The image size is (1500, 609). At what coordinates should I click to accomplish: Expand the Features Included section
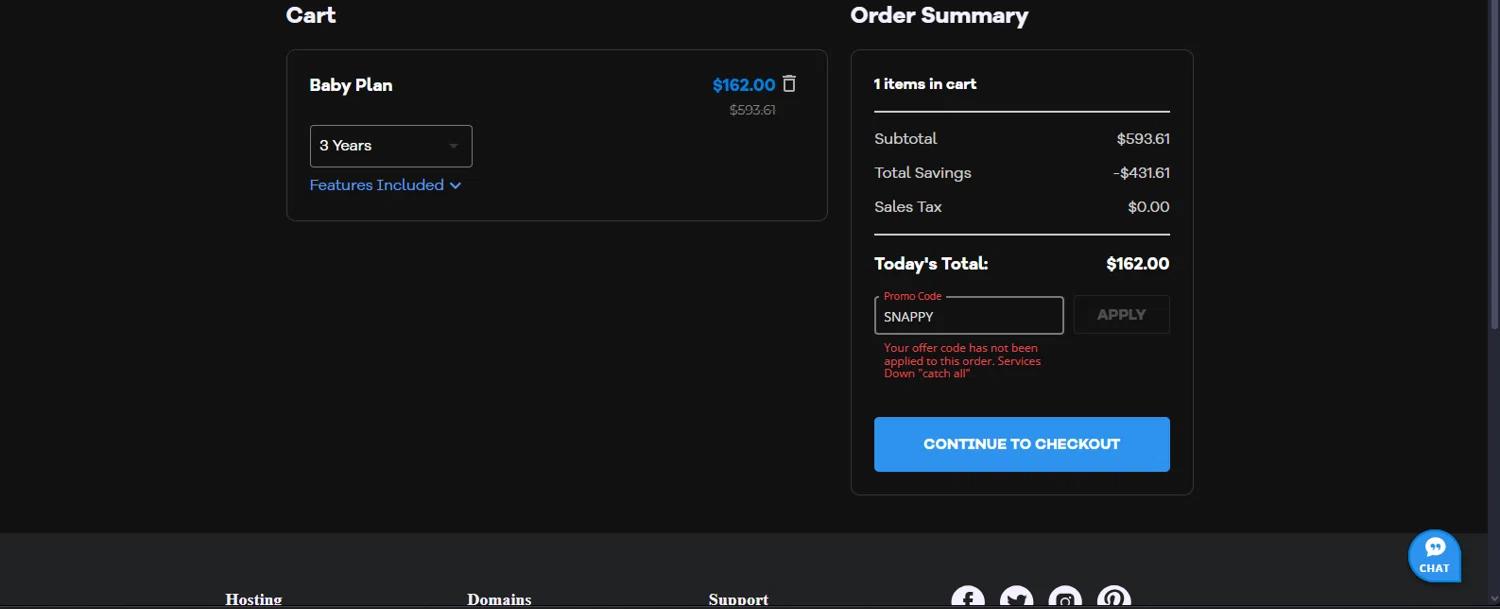385,185
